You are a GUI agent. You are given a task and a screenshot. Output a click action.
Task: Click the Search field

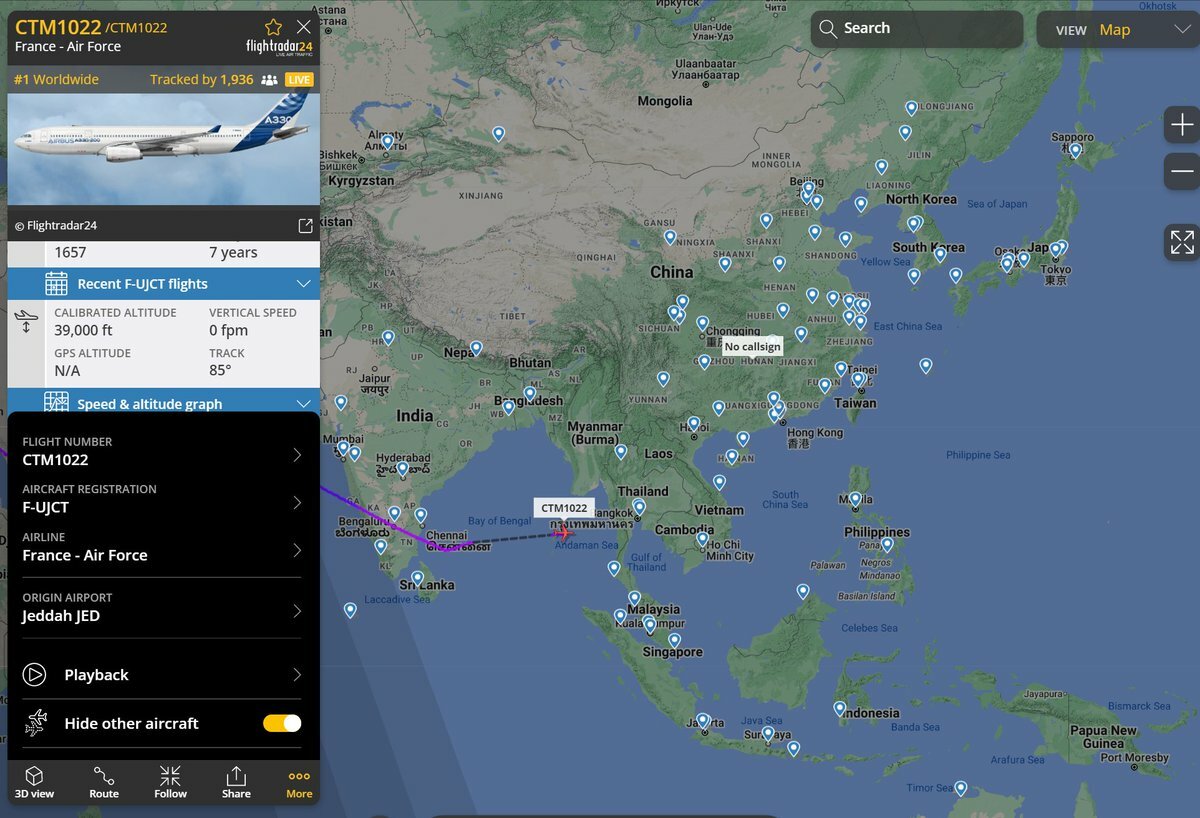pyautogui.click(x=916, y=29)
